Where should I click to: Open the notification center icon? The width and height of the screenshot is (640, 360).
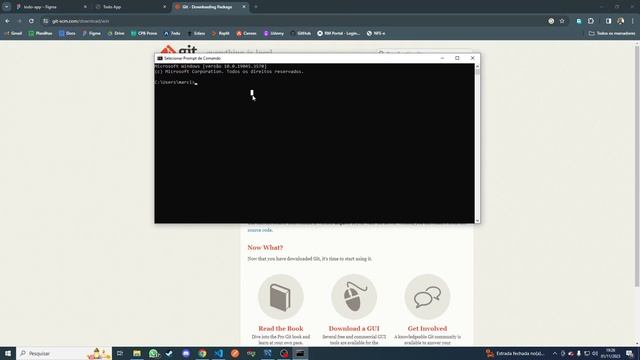point(630,353)
